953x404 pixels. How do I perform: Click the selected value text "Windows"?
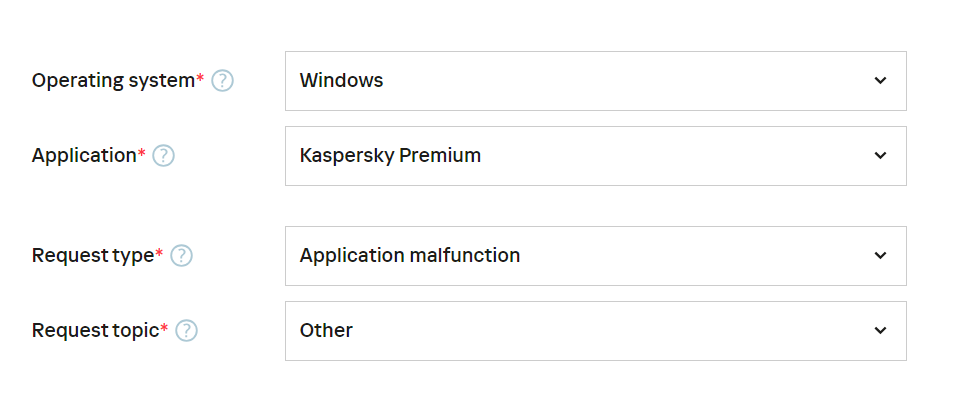click(341, 81)
